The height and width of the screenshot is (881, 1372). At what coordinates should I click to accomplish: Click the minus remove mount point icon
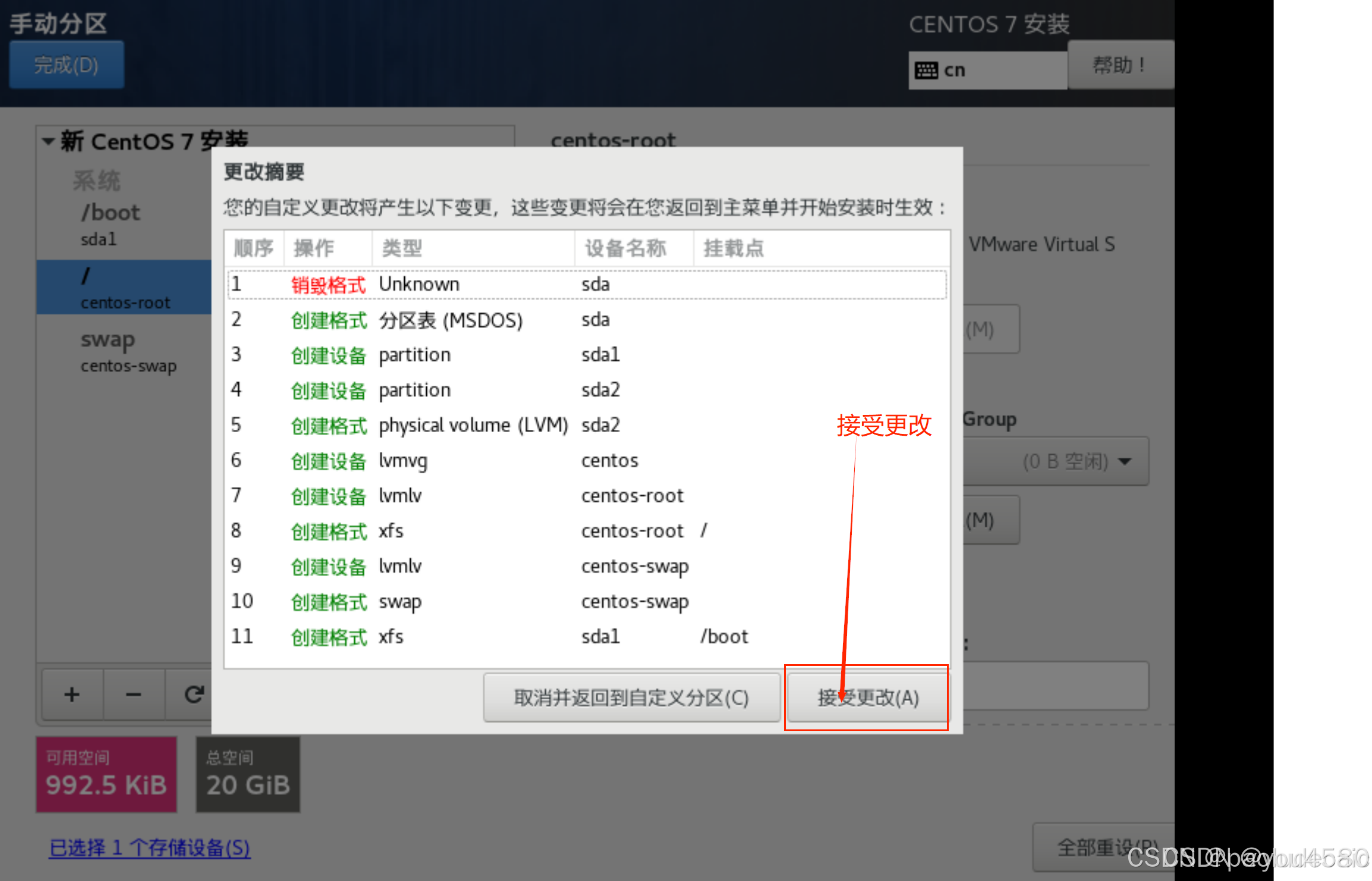click(x=133, y=694)
